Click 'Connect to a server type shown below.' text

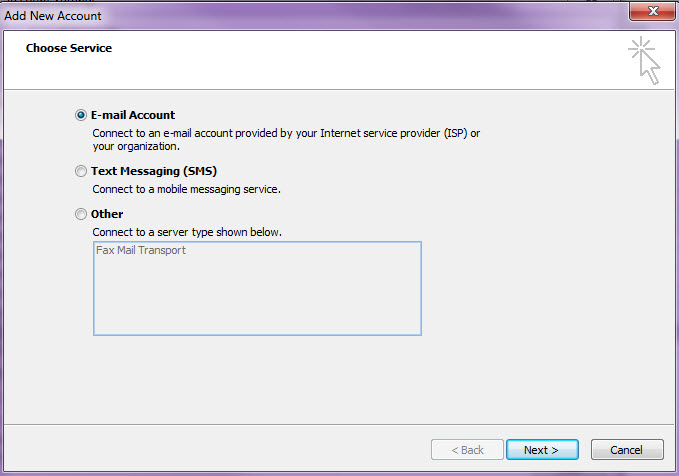click(187, 232)
